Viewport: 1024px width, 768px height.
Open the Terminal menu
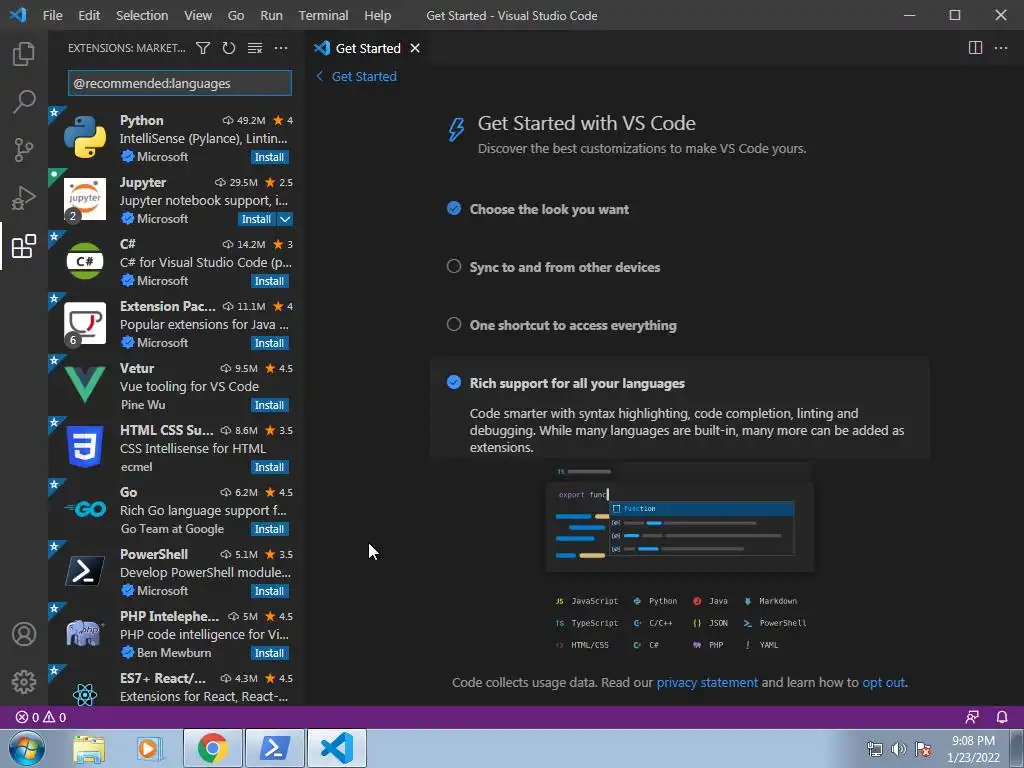[323, 15]
